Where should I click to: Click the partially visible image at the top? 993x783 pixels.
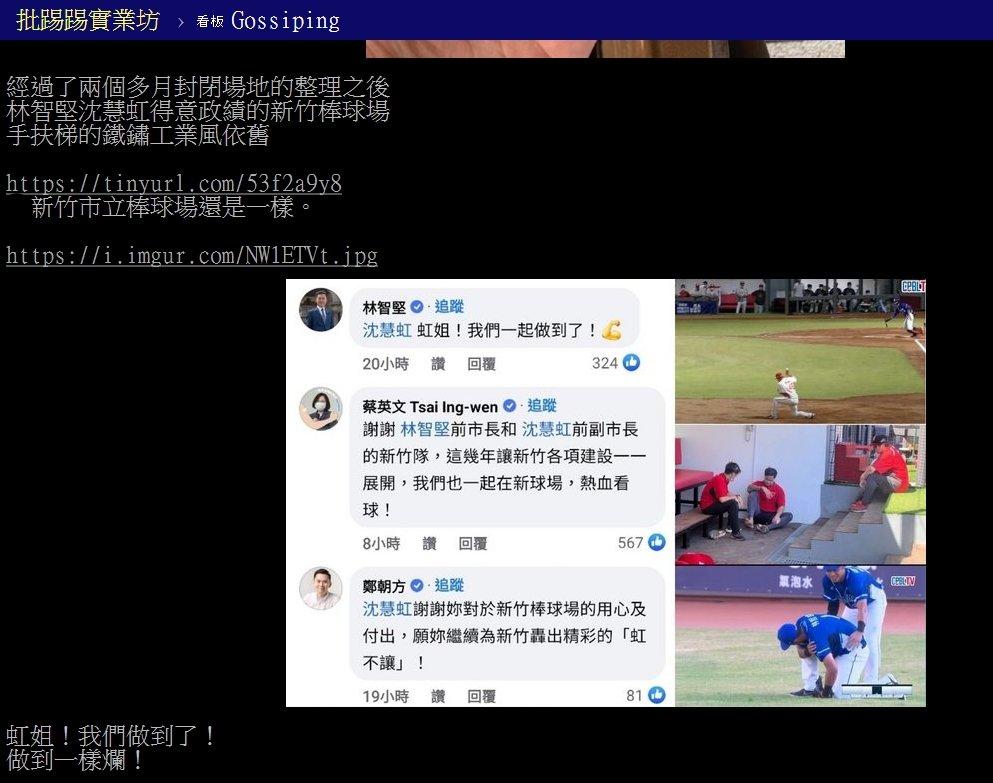[x=605, y=49]
